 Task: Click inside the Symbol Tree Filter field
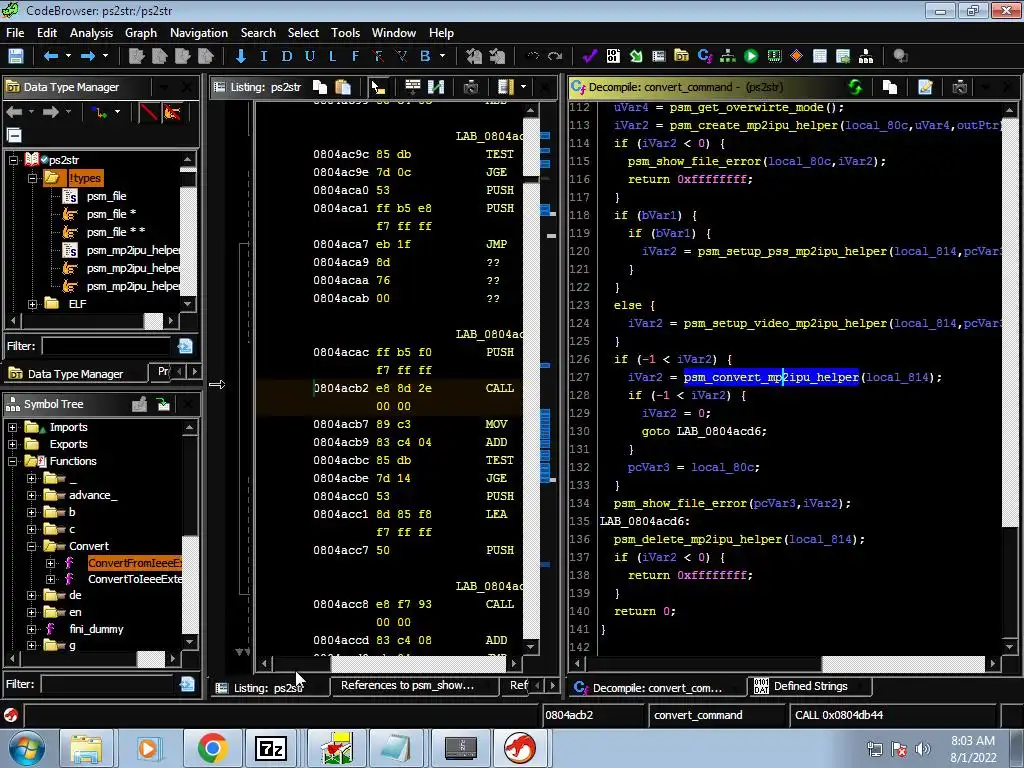click(x=107, y=684)
